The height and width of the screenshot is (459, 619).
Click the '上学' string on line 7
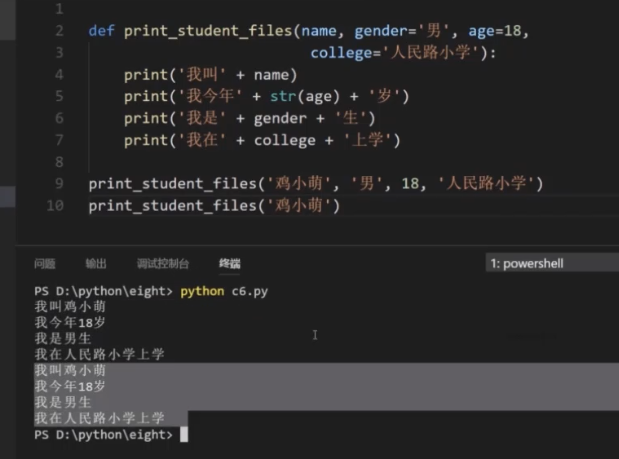tap(368, 140)
